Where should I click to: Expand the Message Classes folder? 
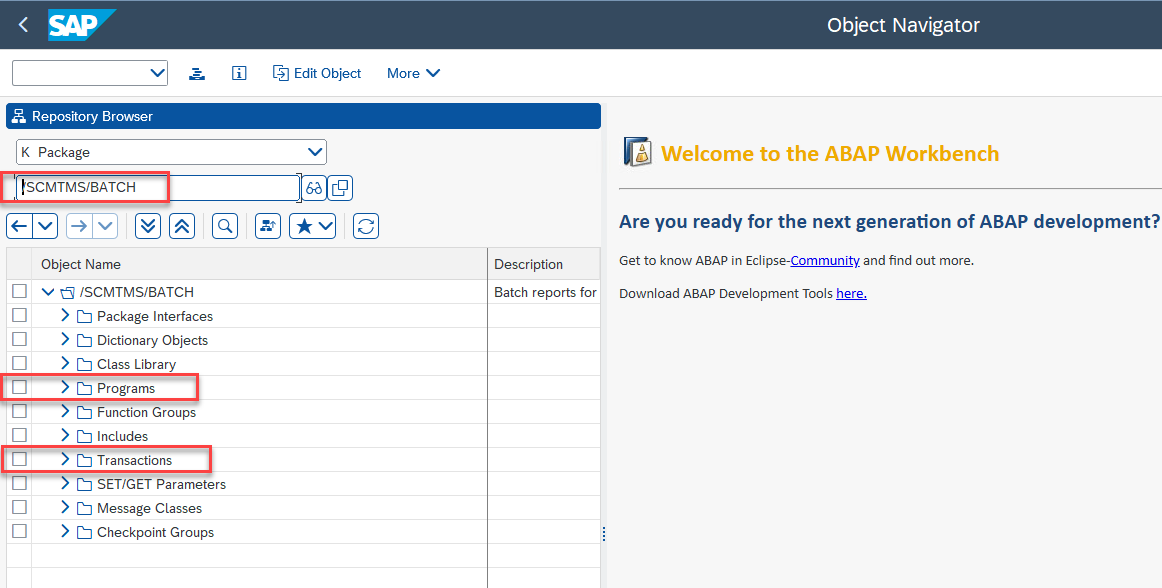coord(65,507)
